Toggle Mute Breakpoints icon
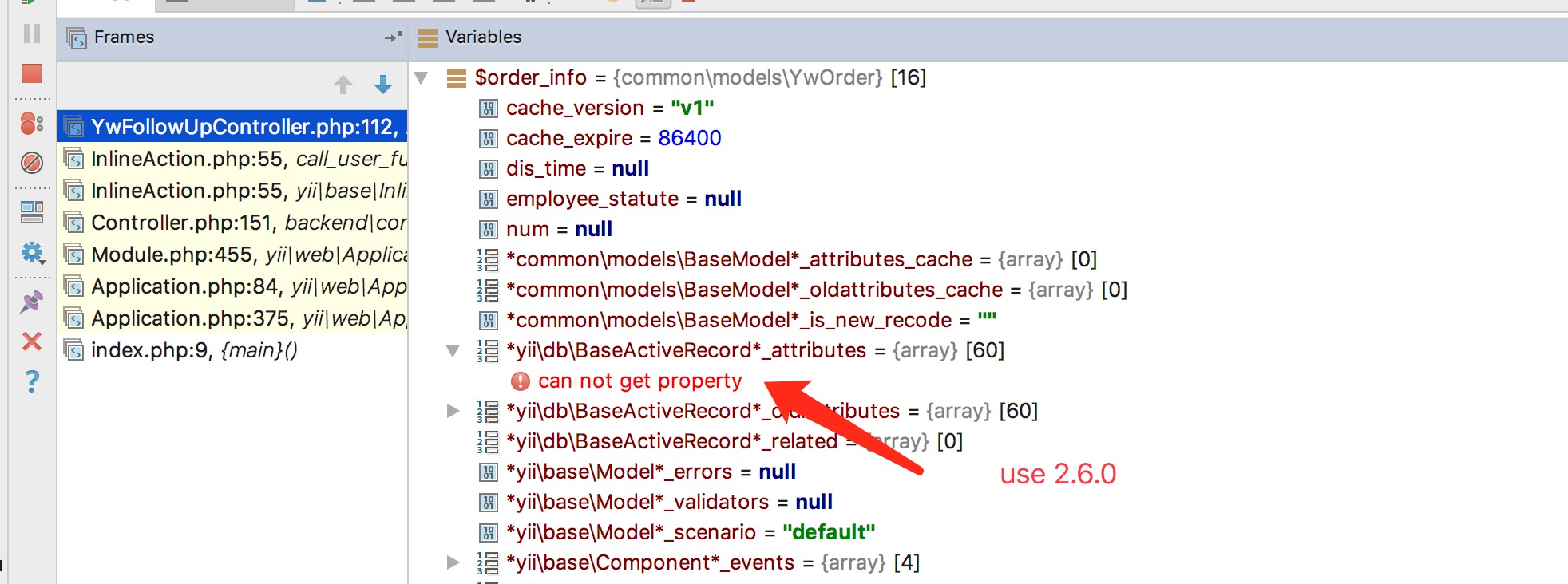The image size is (1568, 584). click(x=32, y=163)
